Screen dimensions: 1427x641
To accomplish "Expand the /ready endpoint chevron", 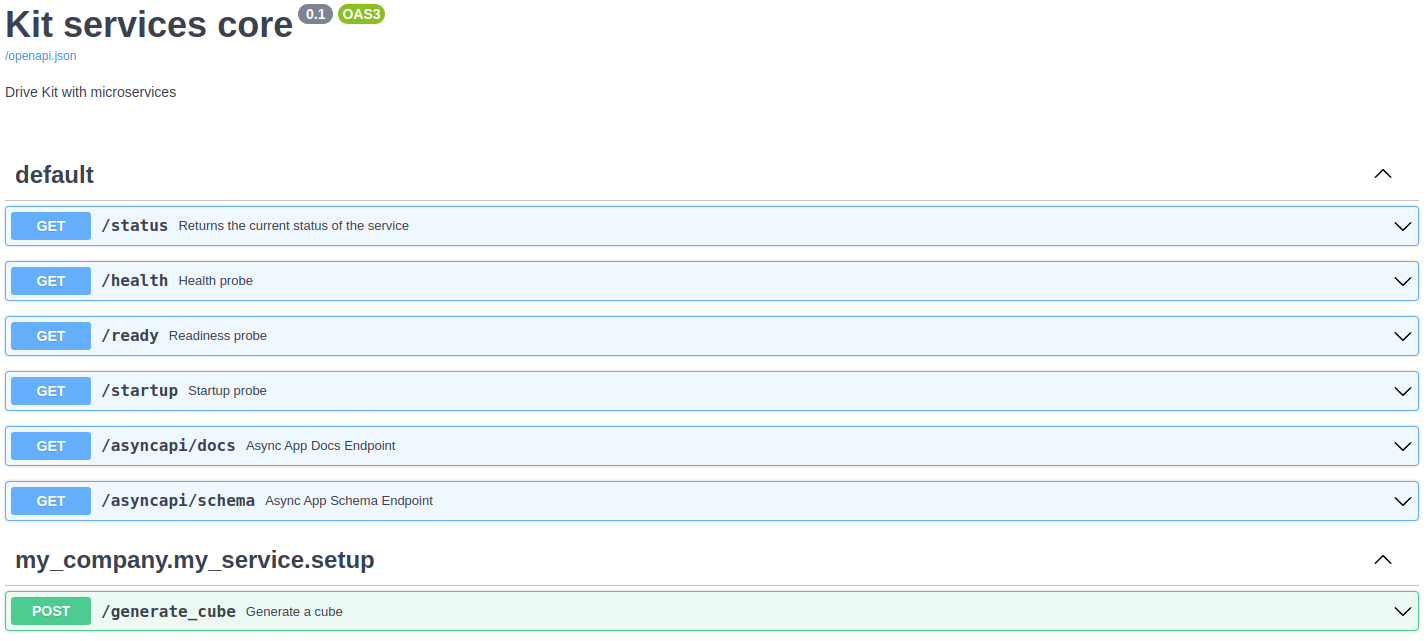I will coord(1403,336).
